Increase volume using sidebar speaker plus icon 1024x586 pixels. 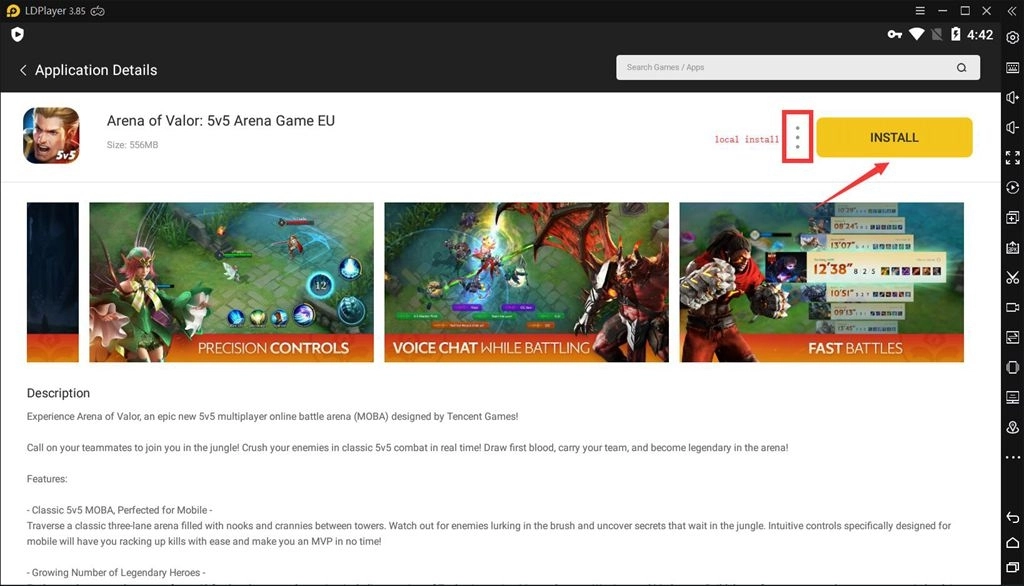click(1013, 98)
